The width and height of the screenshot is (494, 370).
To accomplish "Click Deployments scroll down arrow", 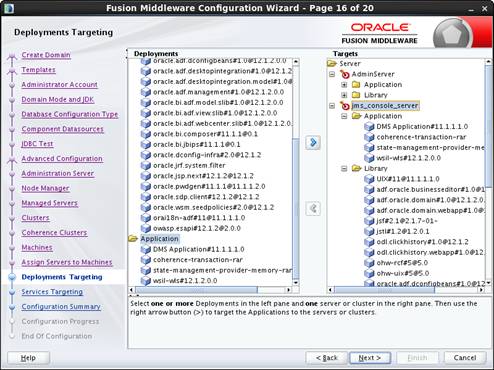I will [x=296, y=283].
